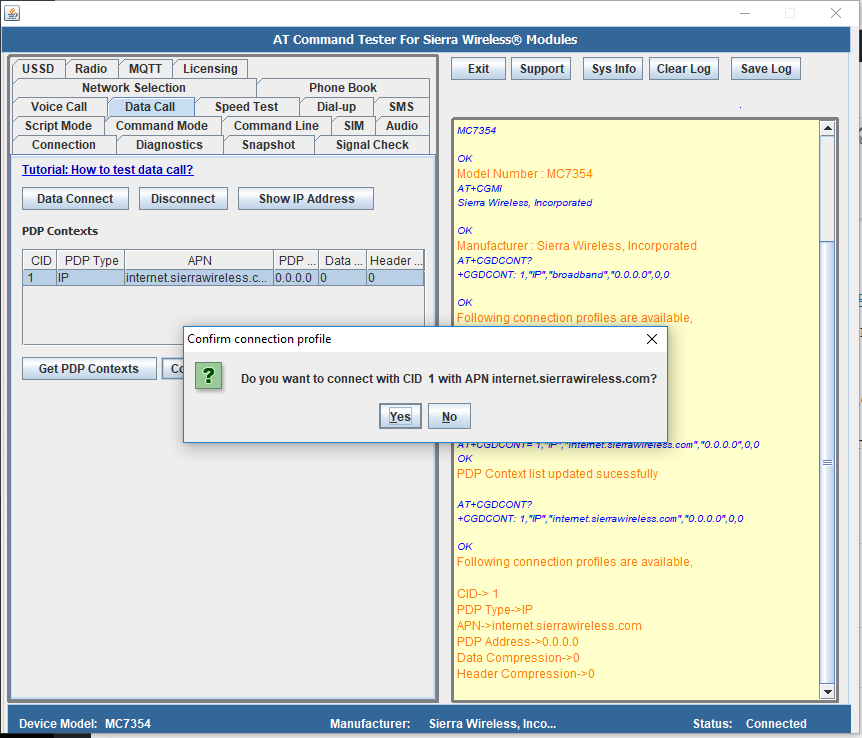Click the question mark icon in the dialog
862x738 pixels.
coord(208,376)
